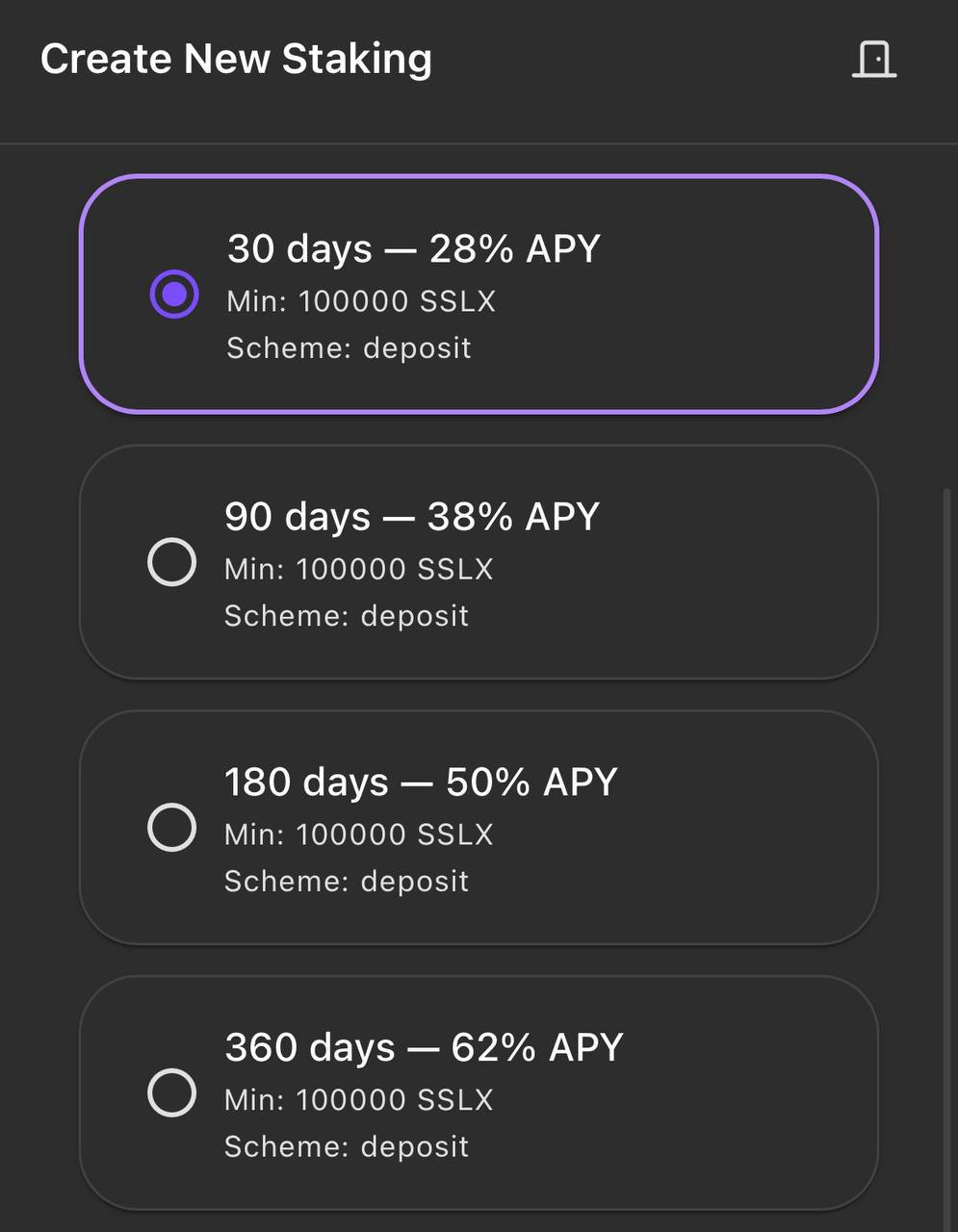Tap the '180 days — 50% APY' heading

point(421,783)
